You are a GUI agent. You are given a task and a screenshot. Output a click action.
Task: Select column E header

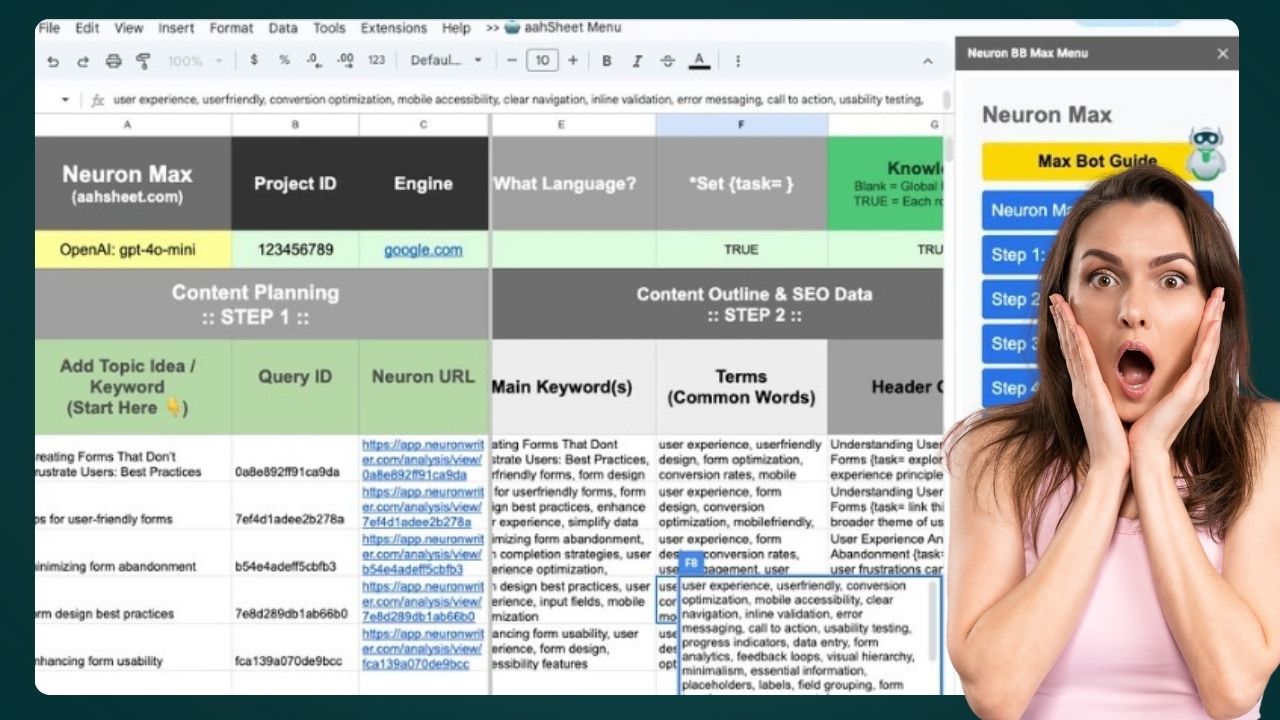coord(574,125)
